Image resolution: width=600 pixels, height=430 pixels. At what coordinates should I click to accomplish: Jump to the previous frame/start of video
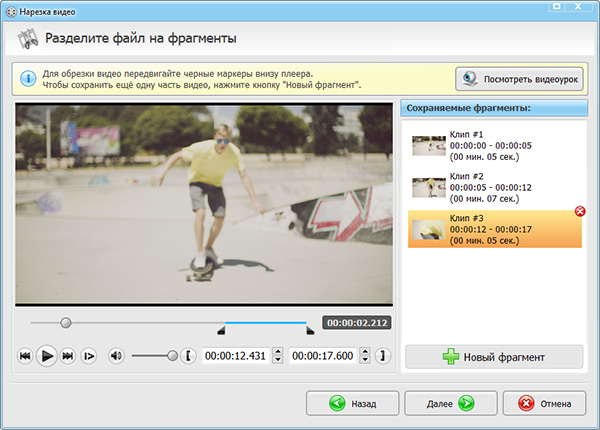coord(25,356)
